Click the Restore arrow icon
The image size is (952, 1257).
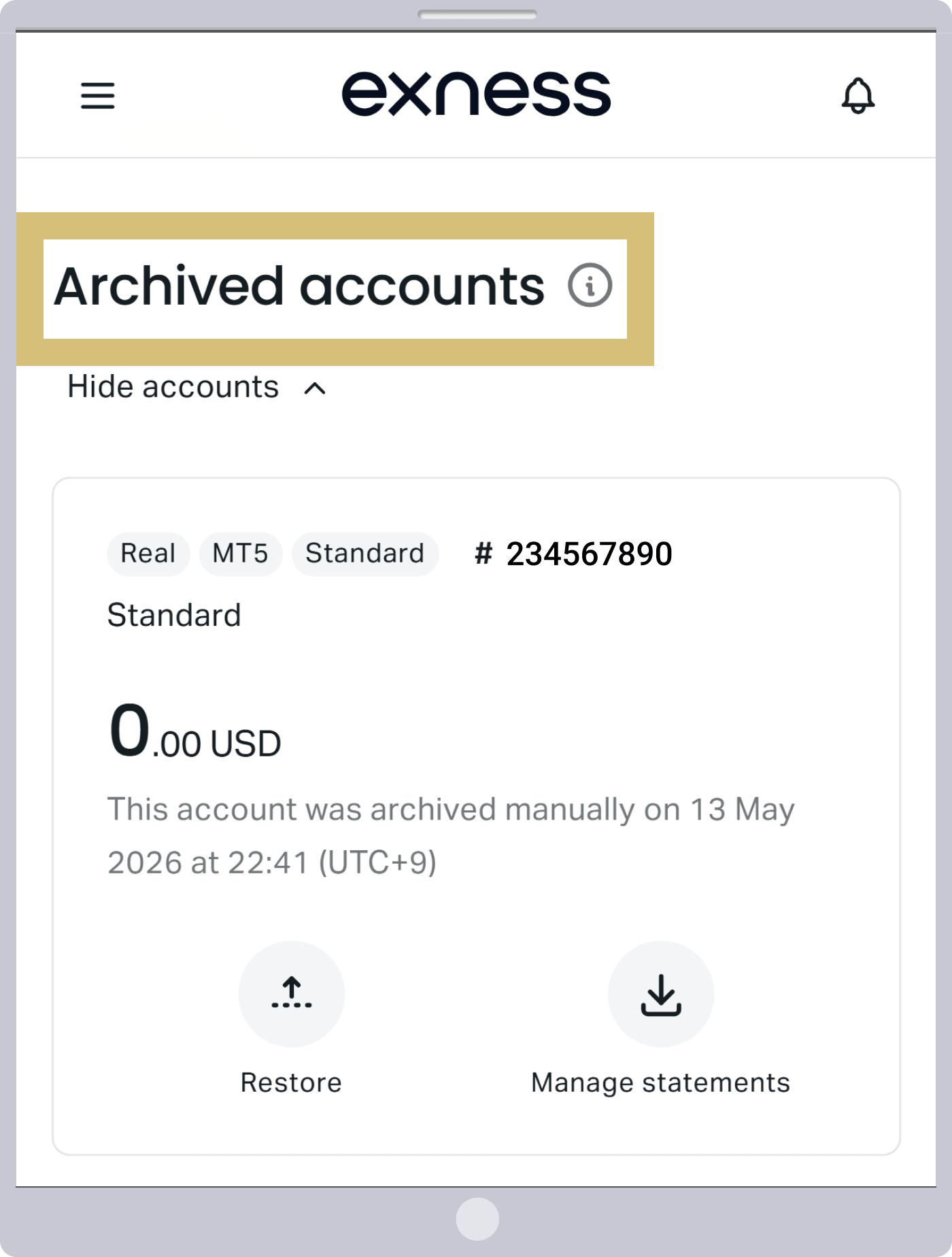(292, 994)
